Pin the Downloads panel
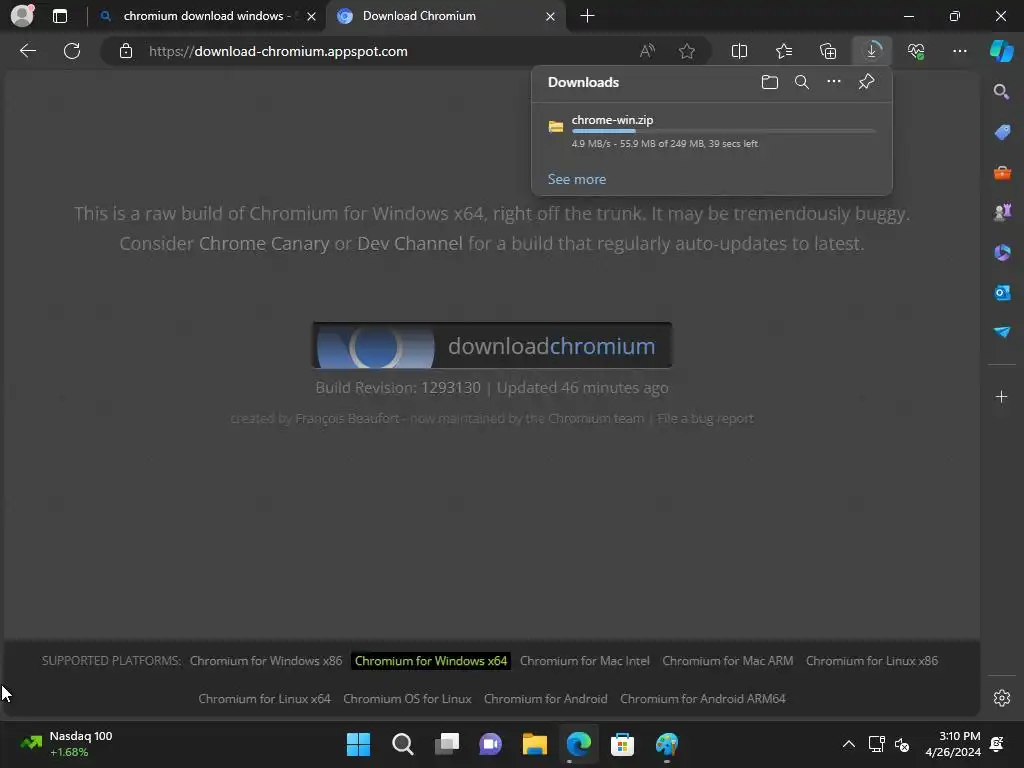 coord(867,82)
